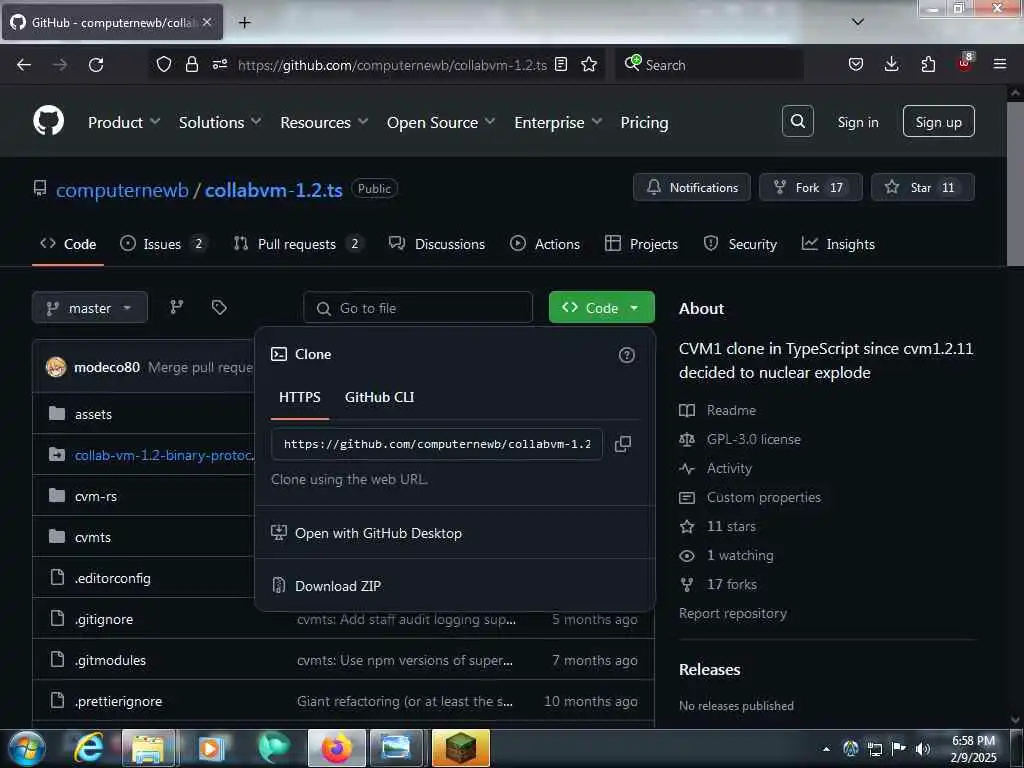The height and width of the screenshot is (768, 1024).
Task: Open GitHub search magnifier button
Action: click(797, 121)
